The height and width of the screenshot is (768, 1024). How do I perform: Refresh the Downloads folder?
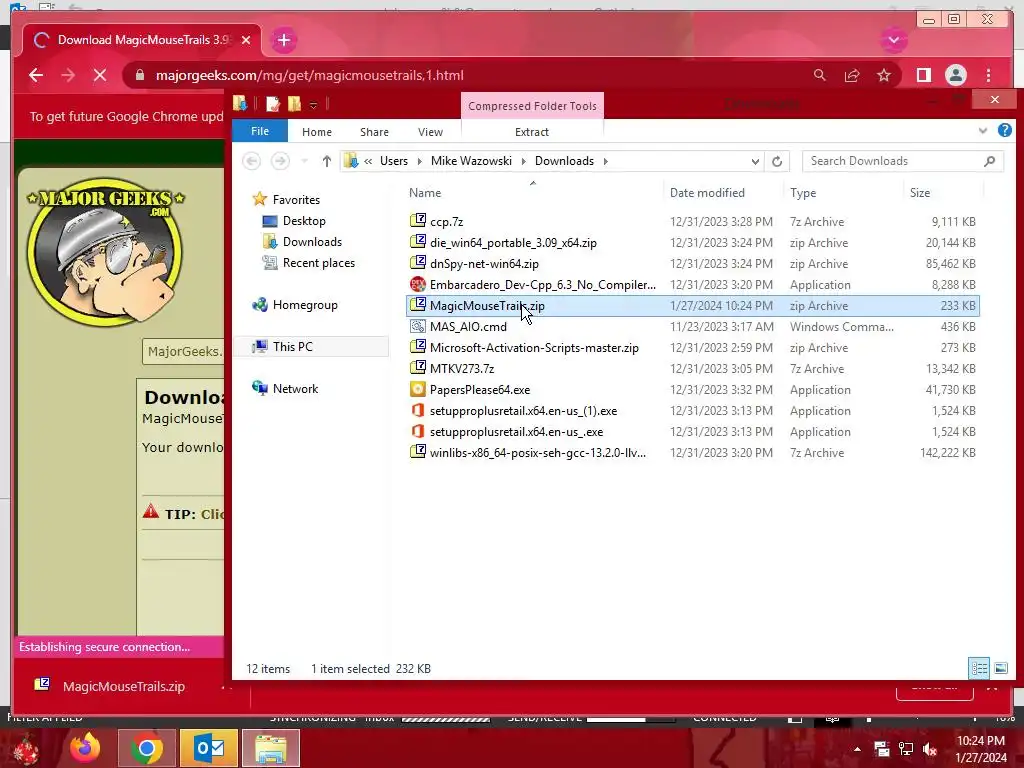(x=776, y=161)
